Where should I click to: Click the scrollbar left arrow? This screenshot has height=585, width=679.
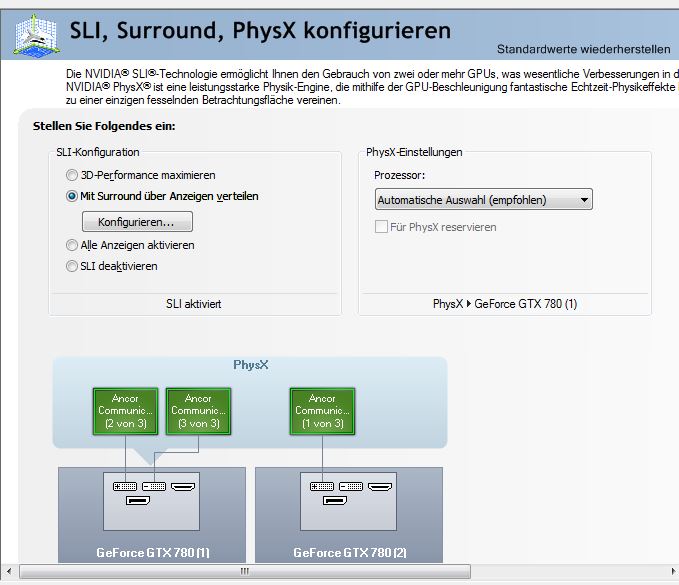(9, 571)
